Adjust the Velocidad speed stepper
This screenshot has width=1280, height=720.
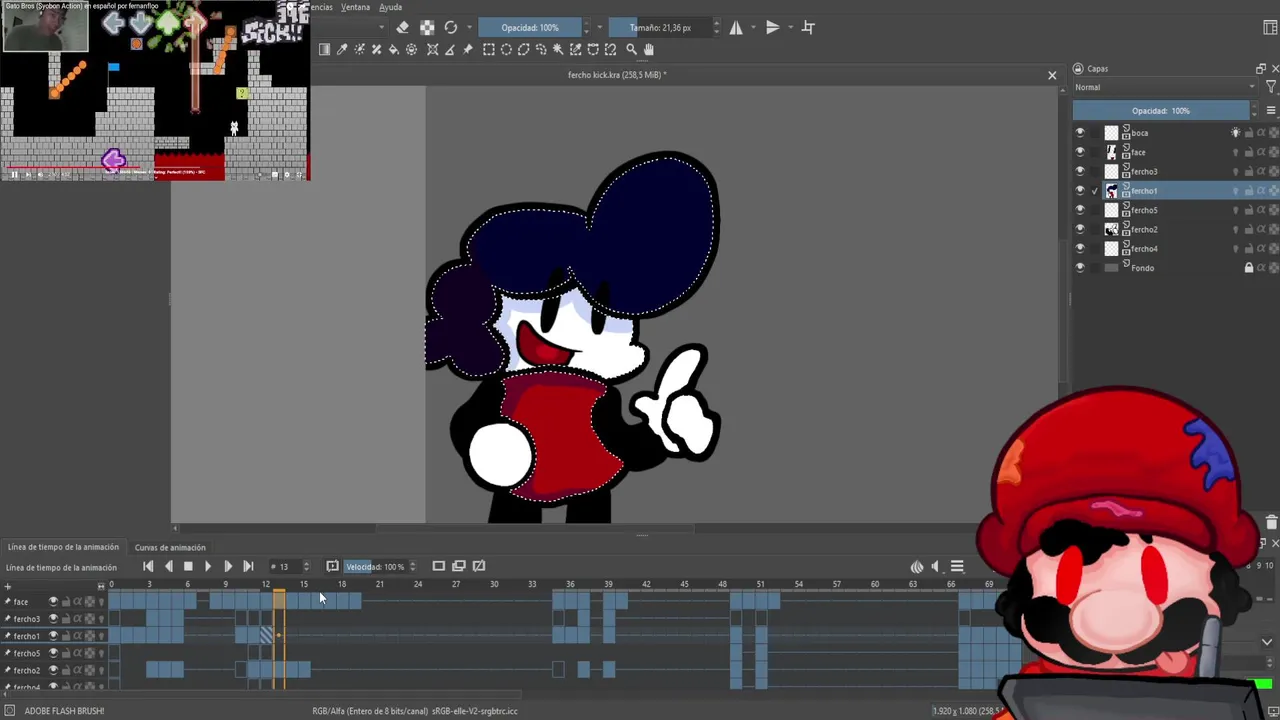(x=412, y=567)
